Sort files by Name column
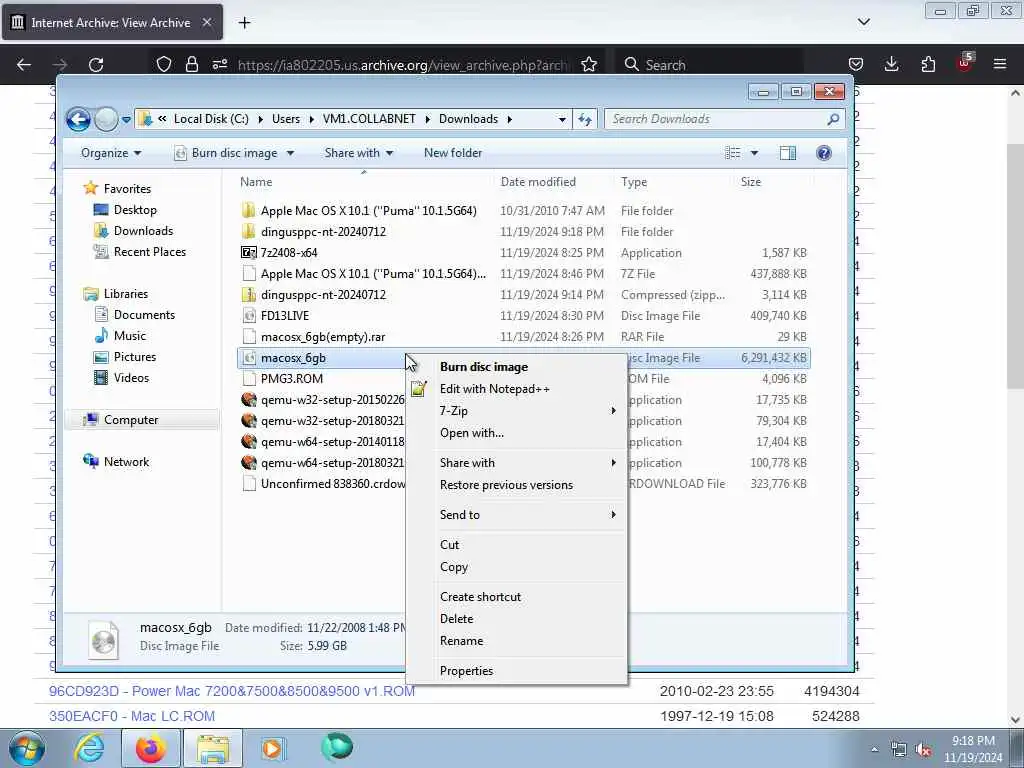The width and height of the screenshot is (1024, 768). point(256,182)
